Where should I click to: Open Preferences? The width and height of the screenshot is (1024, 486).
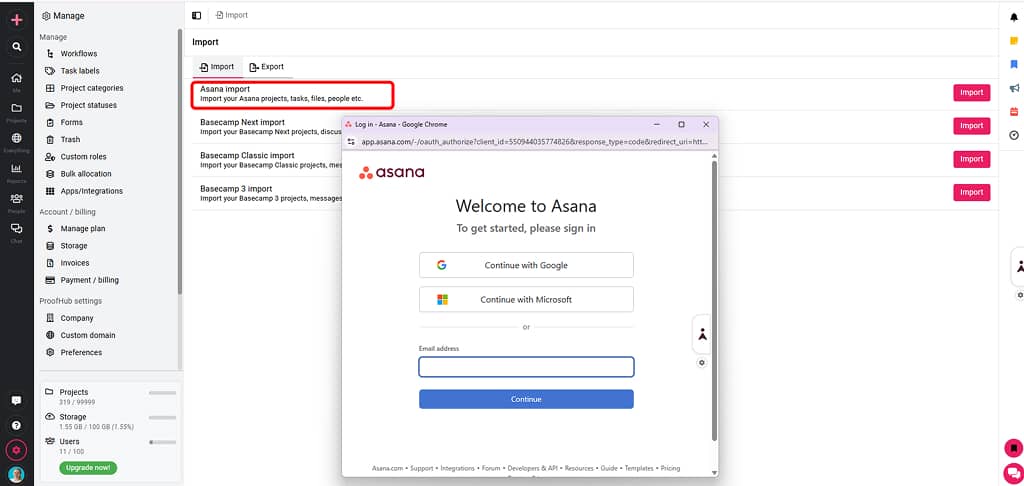coord(81,352)
